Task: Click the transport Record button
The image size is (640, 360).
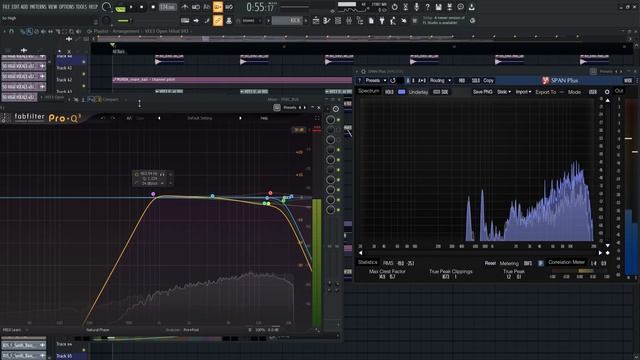Action: click(x=153, y=7)
